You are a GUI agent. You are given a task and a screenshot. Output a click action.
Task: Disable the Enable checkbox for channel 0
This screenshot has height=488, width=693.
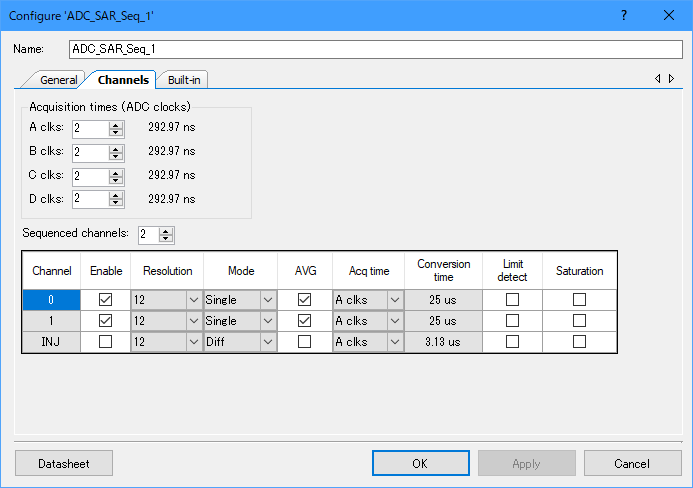coord(106,299)
